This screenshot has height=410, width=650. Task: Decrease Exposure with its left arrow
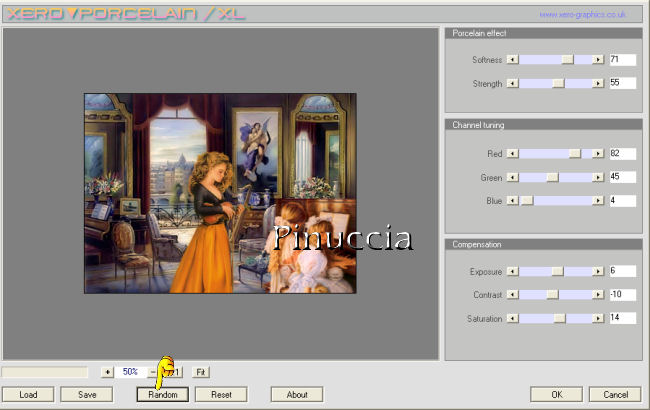(512, 272)
